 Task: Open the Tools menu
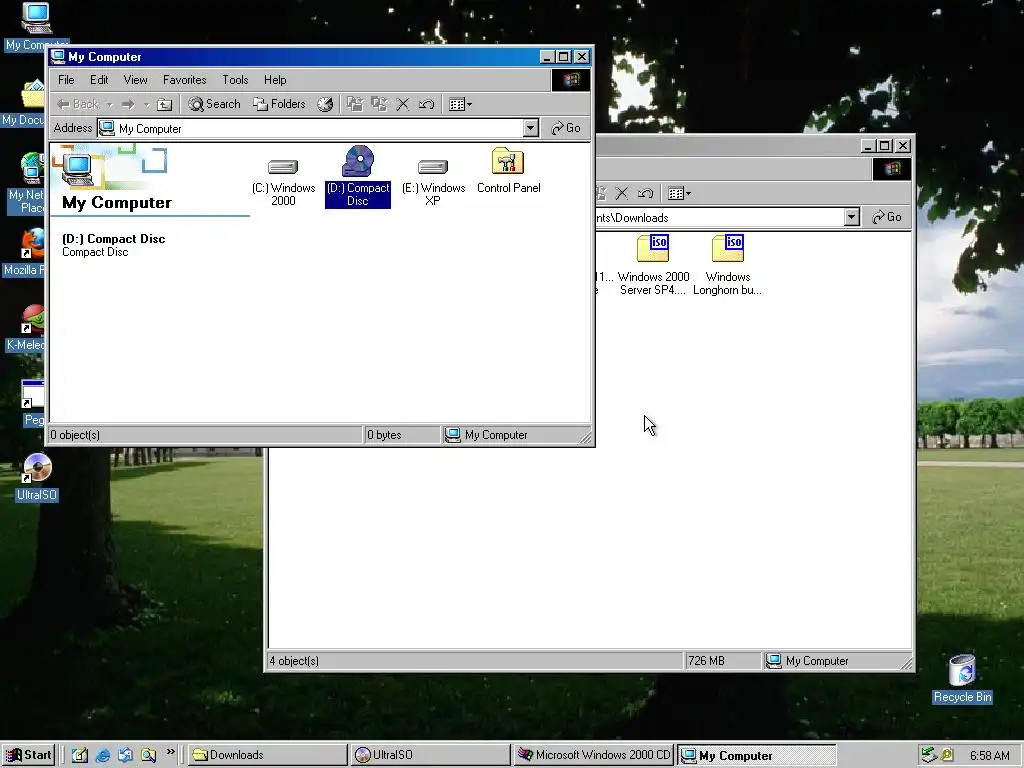pos(235,80)
